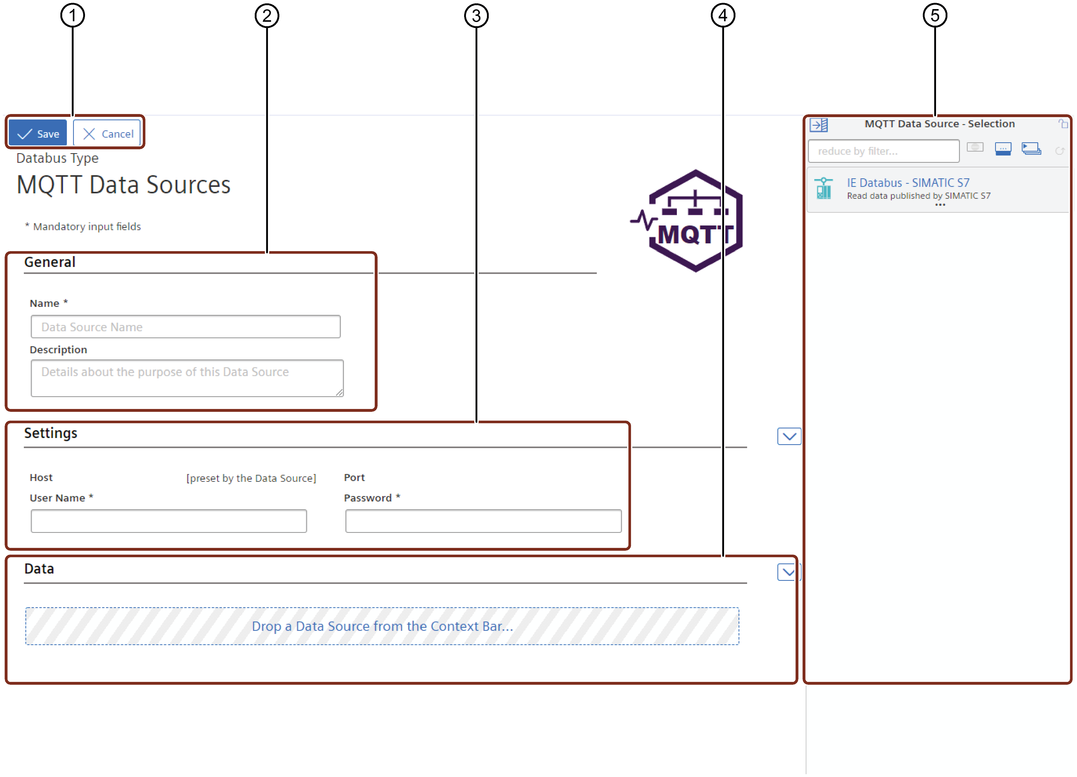Select the list view with details icon

1003,149
